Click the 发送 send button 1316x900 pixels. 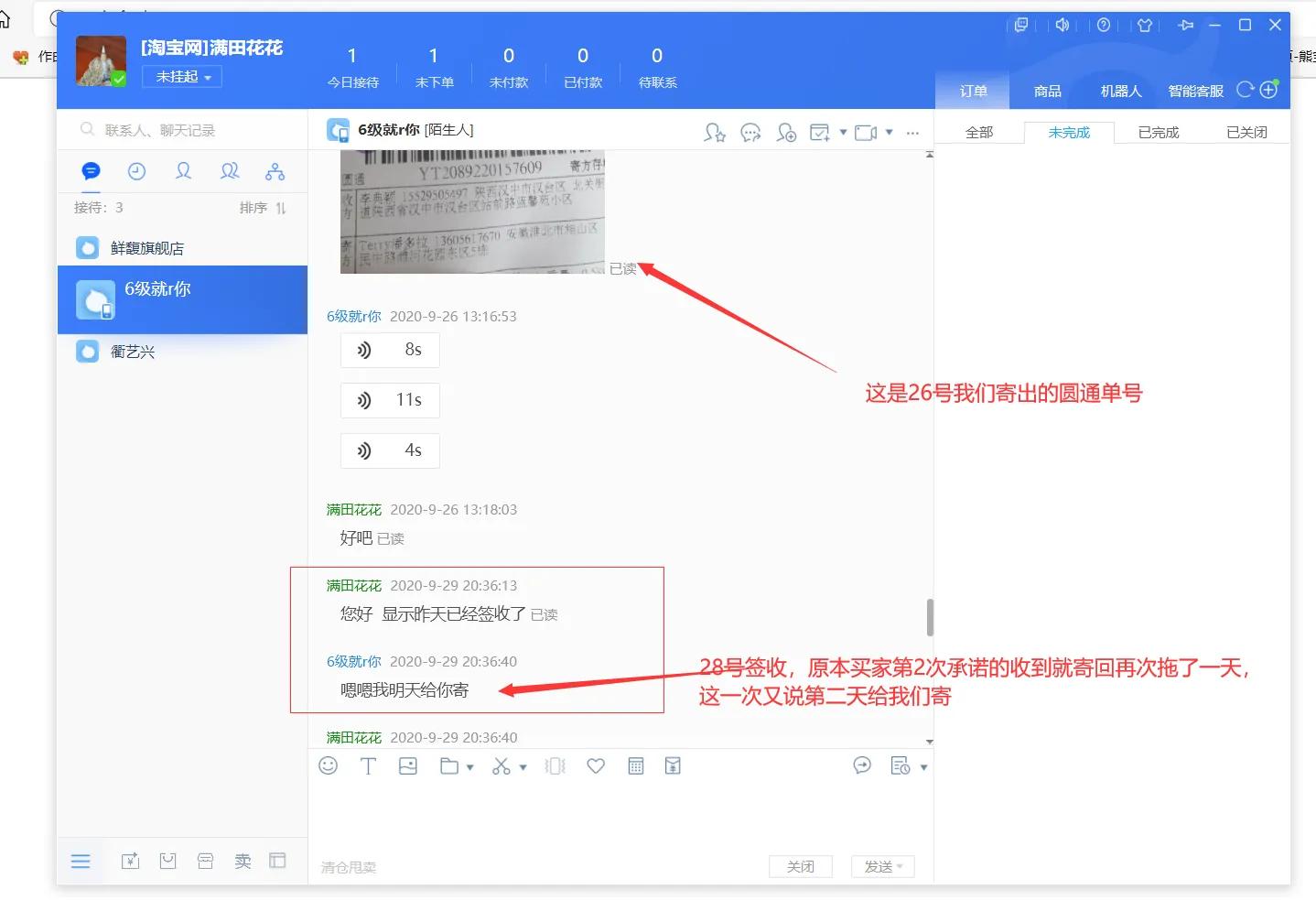pos(877,866)
